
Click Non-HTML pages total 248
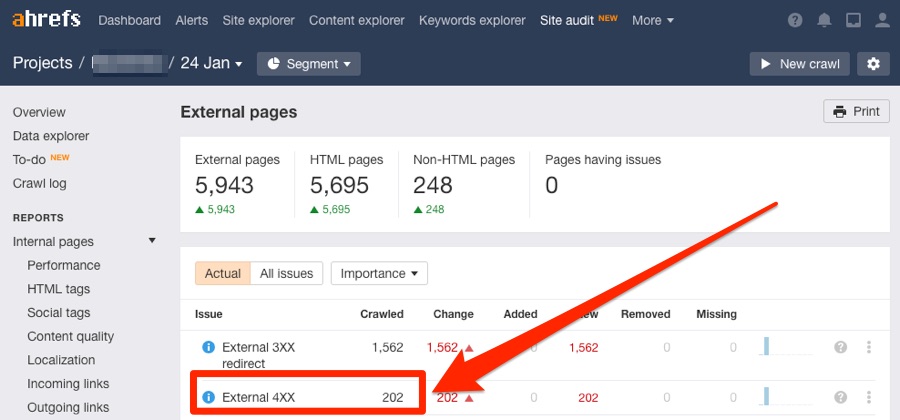coord(433,185)
